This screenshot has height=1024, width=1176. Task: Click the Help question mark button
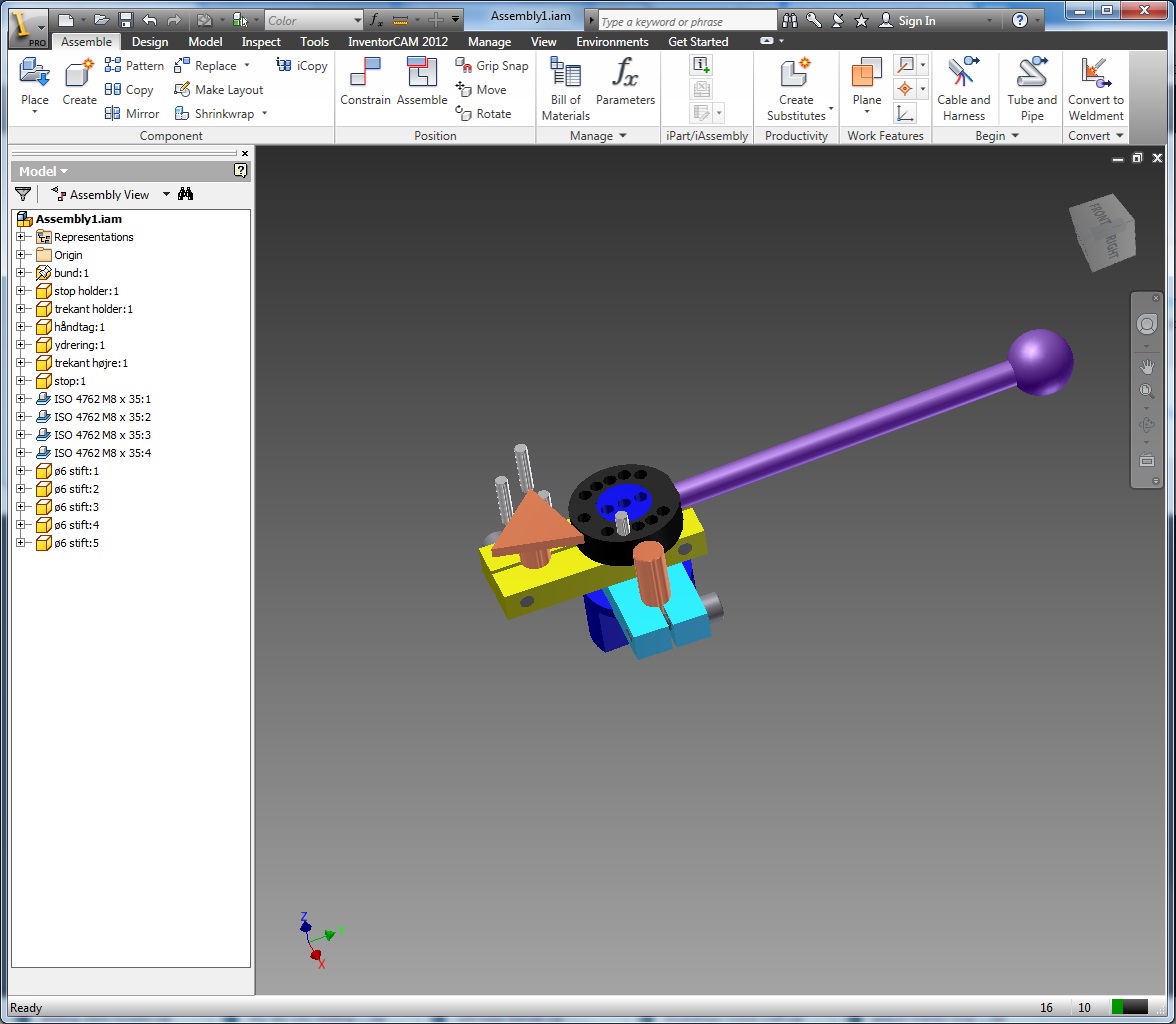tap(1019, 20)
